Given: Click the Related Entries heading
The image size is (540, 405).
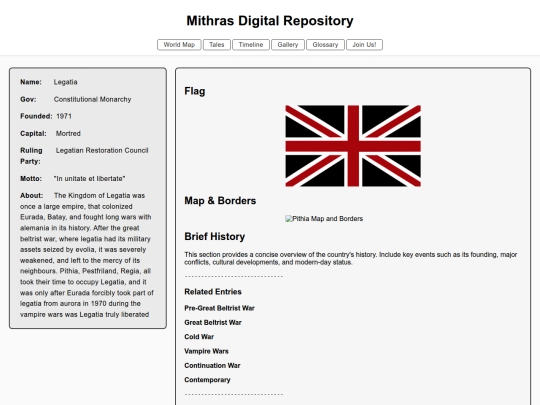Looking at the screenshot, I should [213, 292].
